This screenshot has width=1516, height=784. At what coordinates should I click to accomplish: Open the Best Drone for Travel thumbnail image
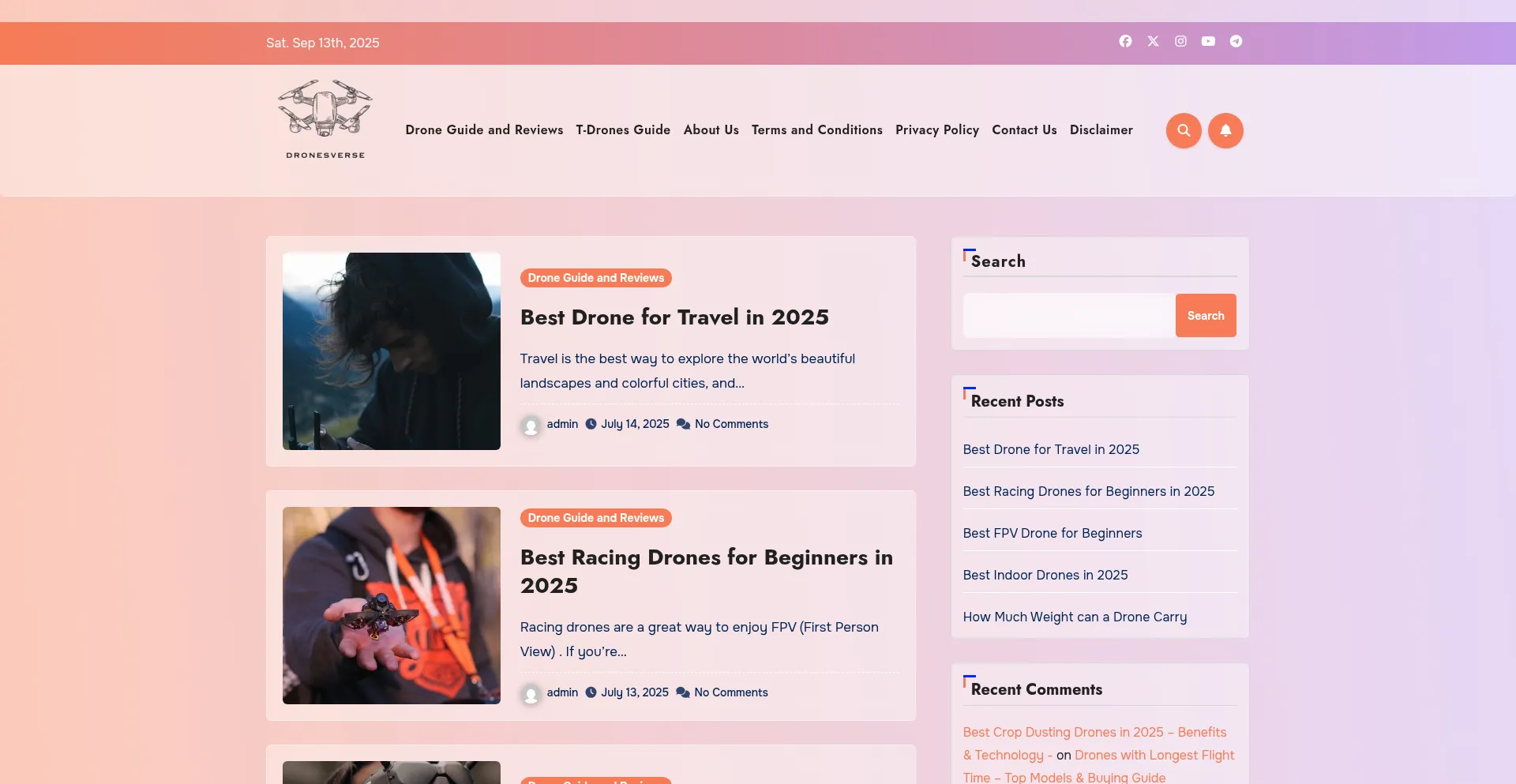click(392, 351)
